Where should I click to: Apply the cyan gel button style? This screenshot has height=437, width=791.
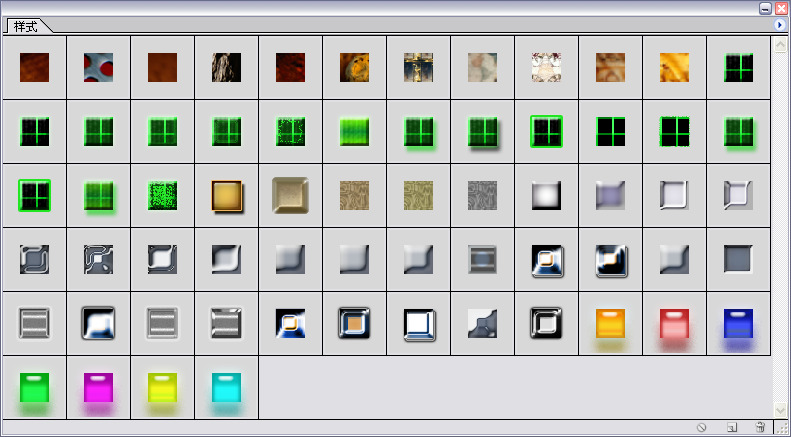point(227,388)
